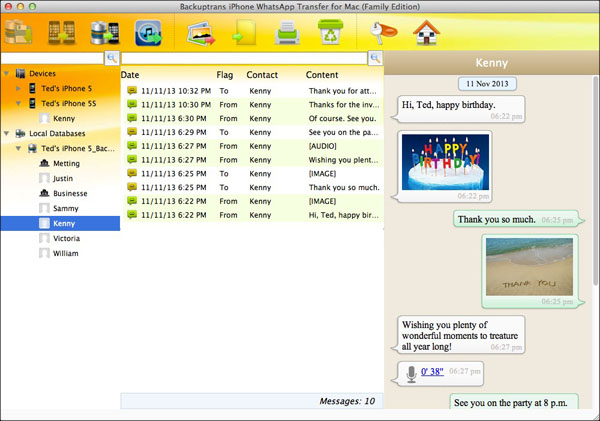Click the transfer between two phones icon
Image resolution: width=600 pixels, height=421 pixels.
[x=62, y=33]
